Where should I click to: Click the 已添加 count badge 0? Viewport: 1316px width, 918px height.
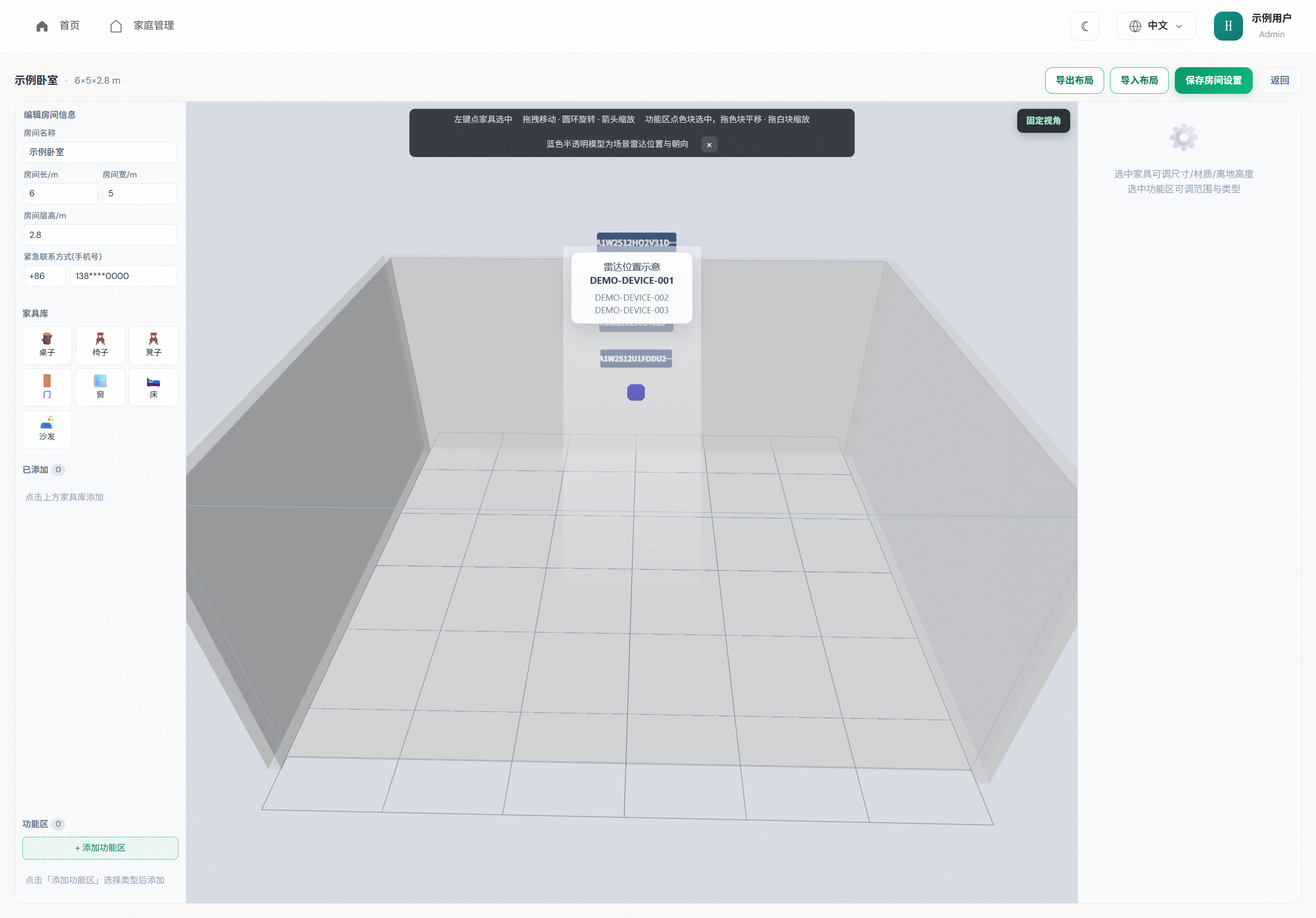pos(58,470)
